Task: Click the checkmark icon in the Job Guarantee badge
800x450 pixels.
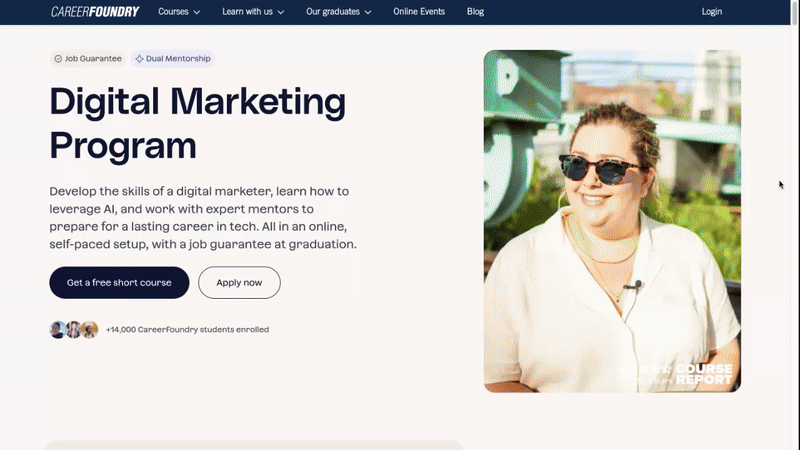Action: tap(58, 59)
